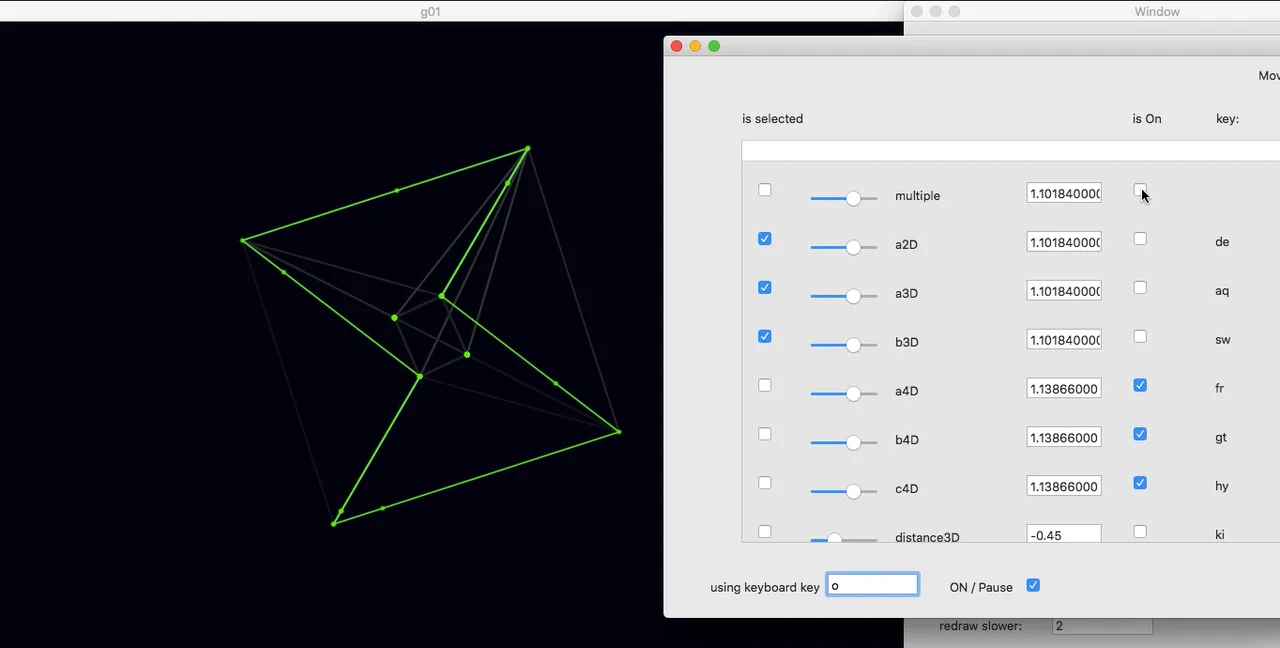
Task: Click the 'sw' key label for b3D
Action: (x=1222, y=340)
